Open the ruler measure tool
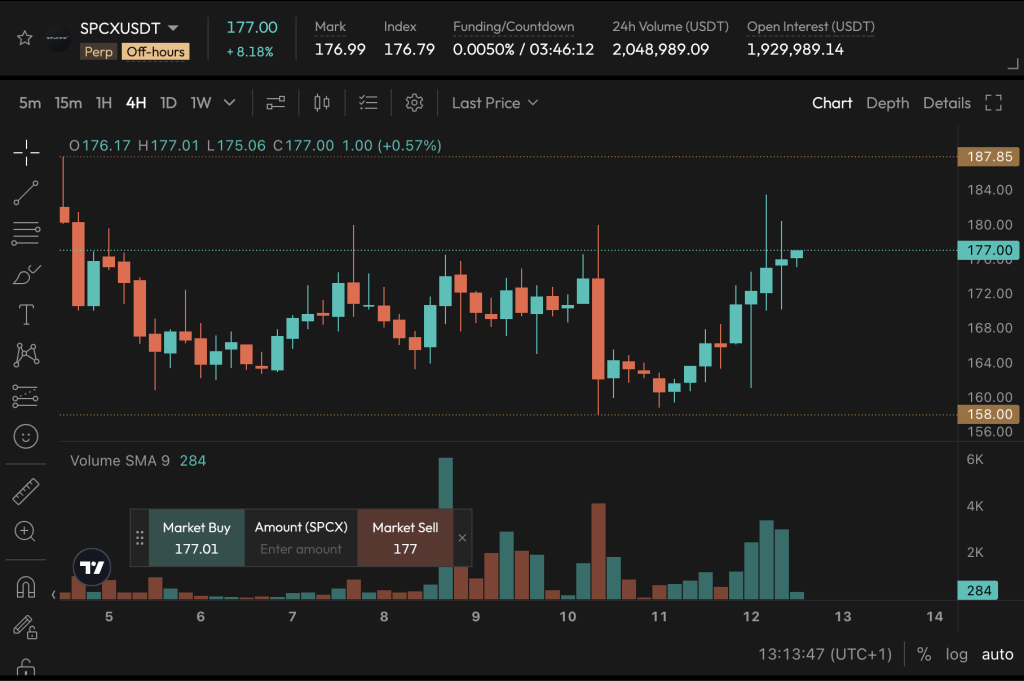The height and width of the screenshot is (681, 1024). [26, 492]
